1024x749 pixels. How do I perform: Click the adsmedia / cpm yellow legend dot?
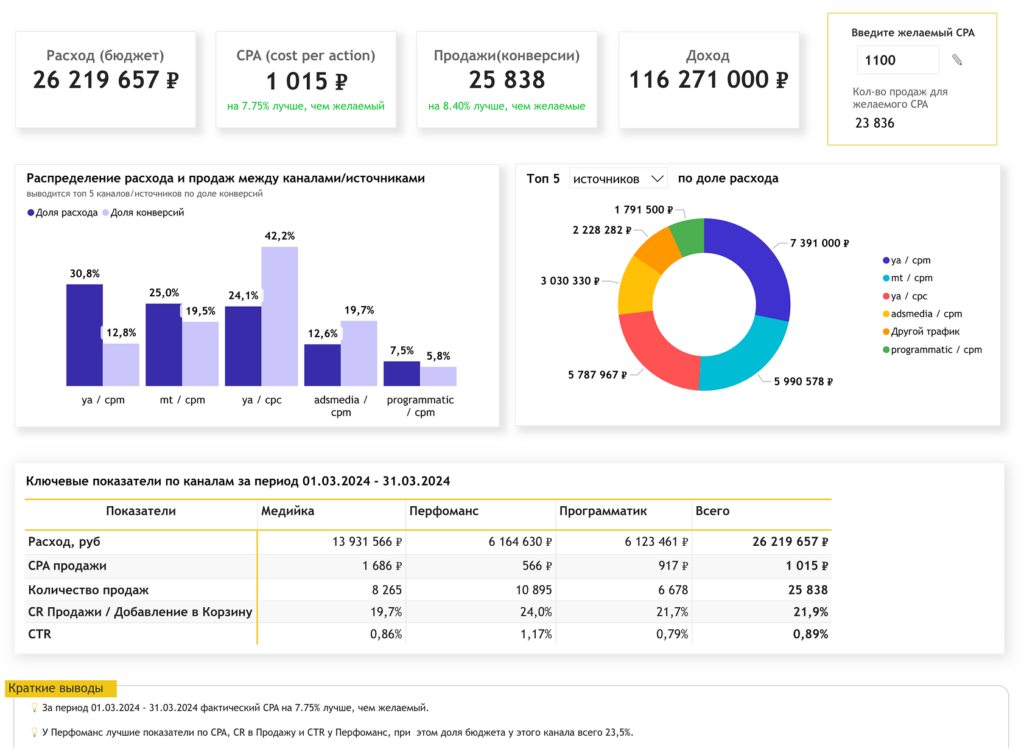click(885, 314)
